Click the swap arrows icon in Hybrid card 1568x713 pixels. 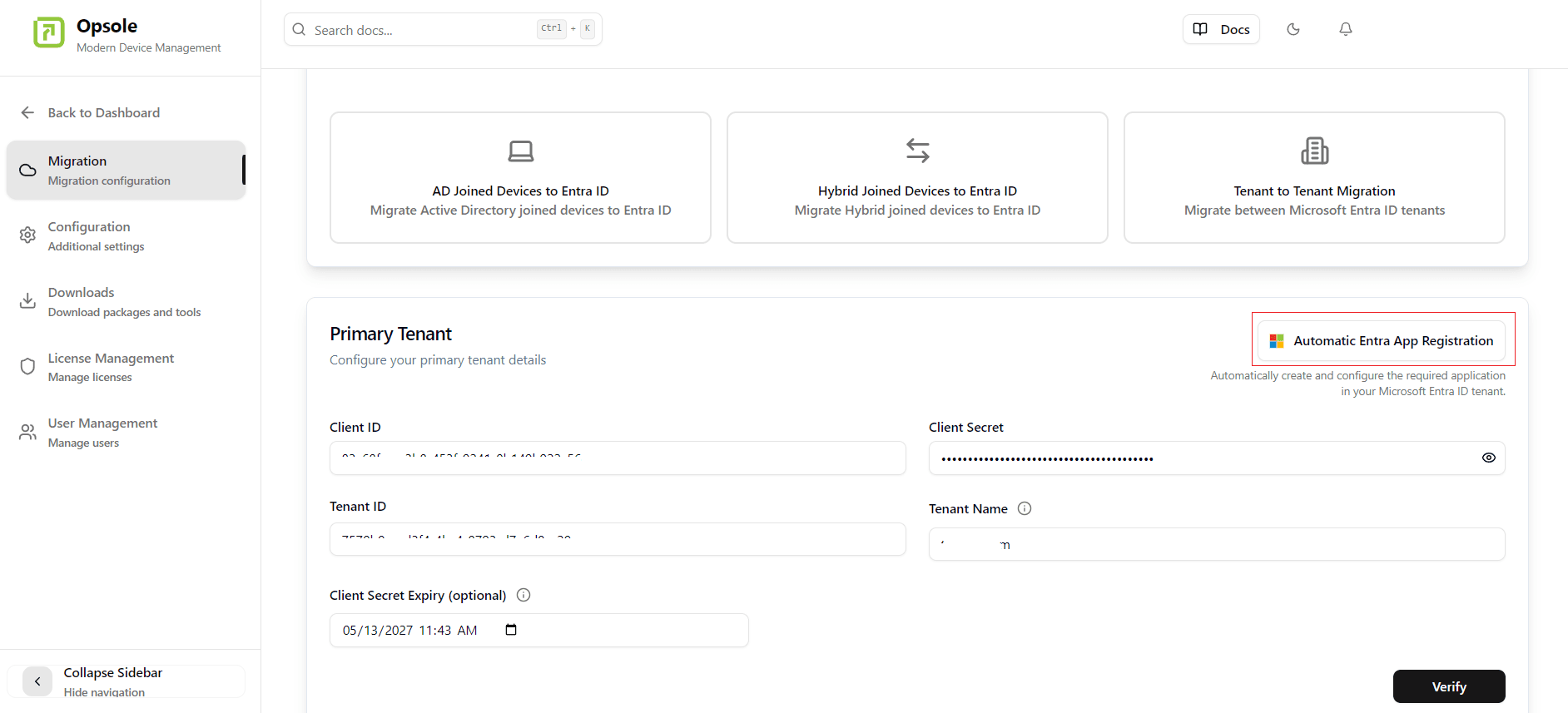tap(918, 151)
